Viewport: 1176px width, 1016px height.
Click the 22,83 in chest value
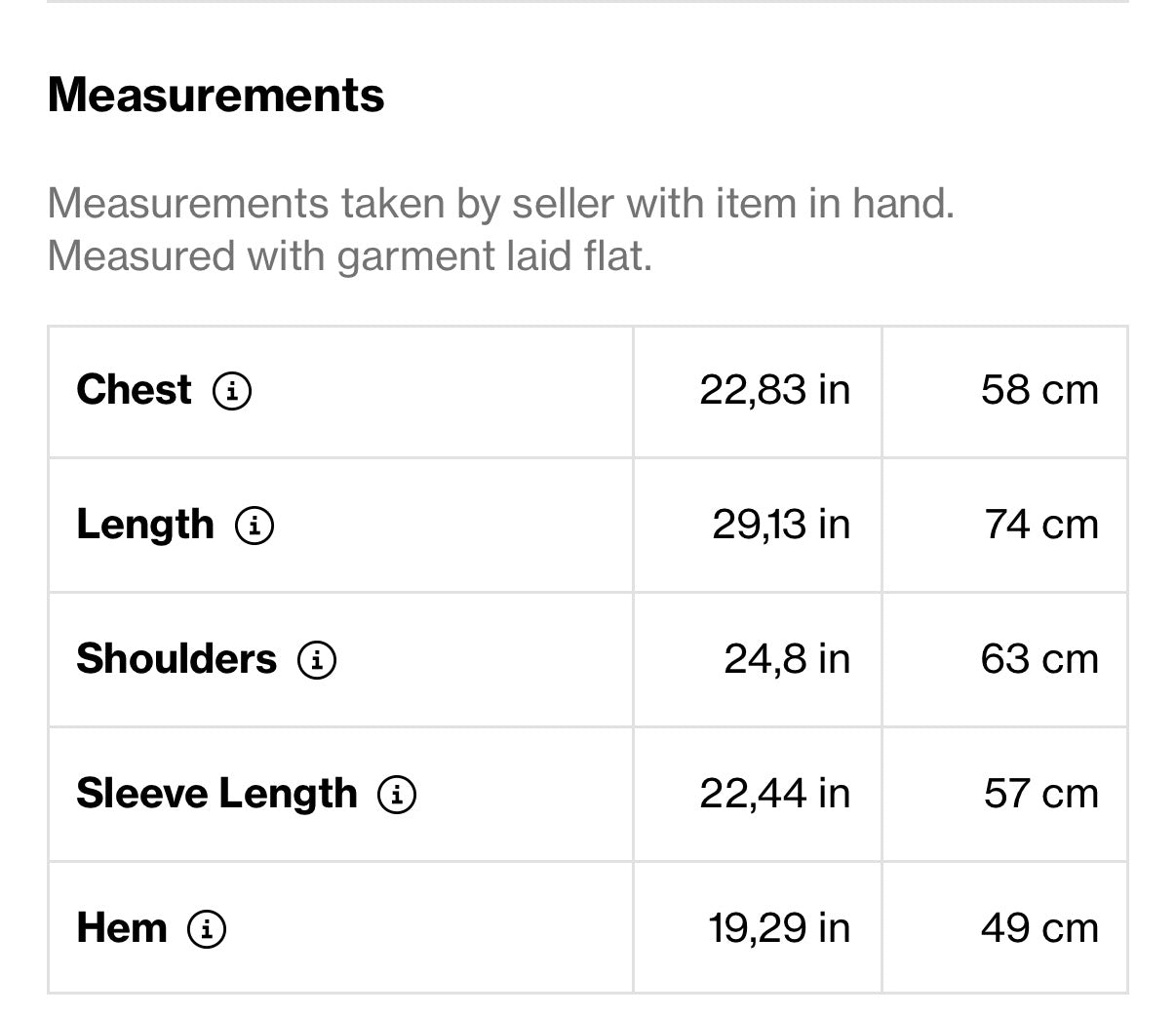coord(774,390)
